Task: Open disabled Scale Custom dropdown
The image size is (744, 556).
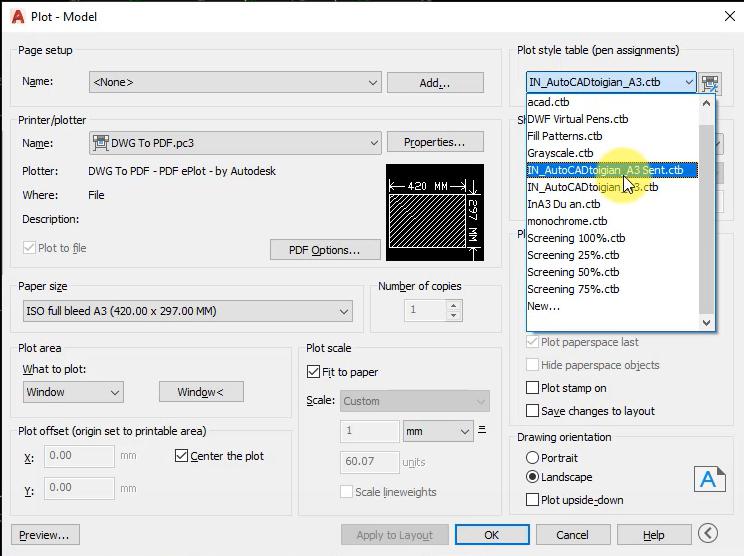Action: [x=415, y=401]
